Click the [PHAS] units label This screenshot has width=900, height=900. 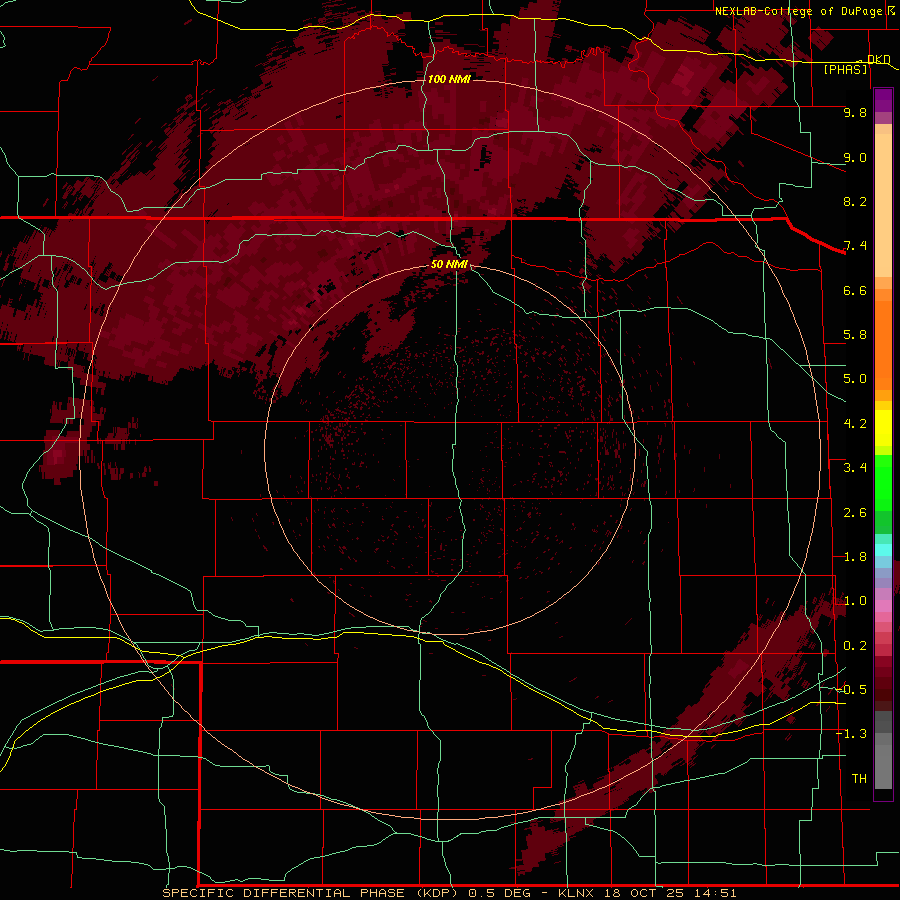[845, 70]
